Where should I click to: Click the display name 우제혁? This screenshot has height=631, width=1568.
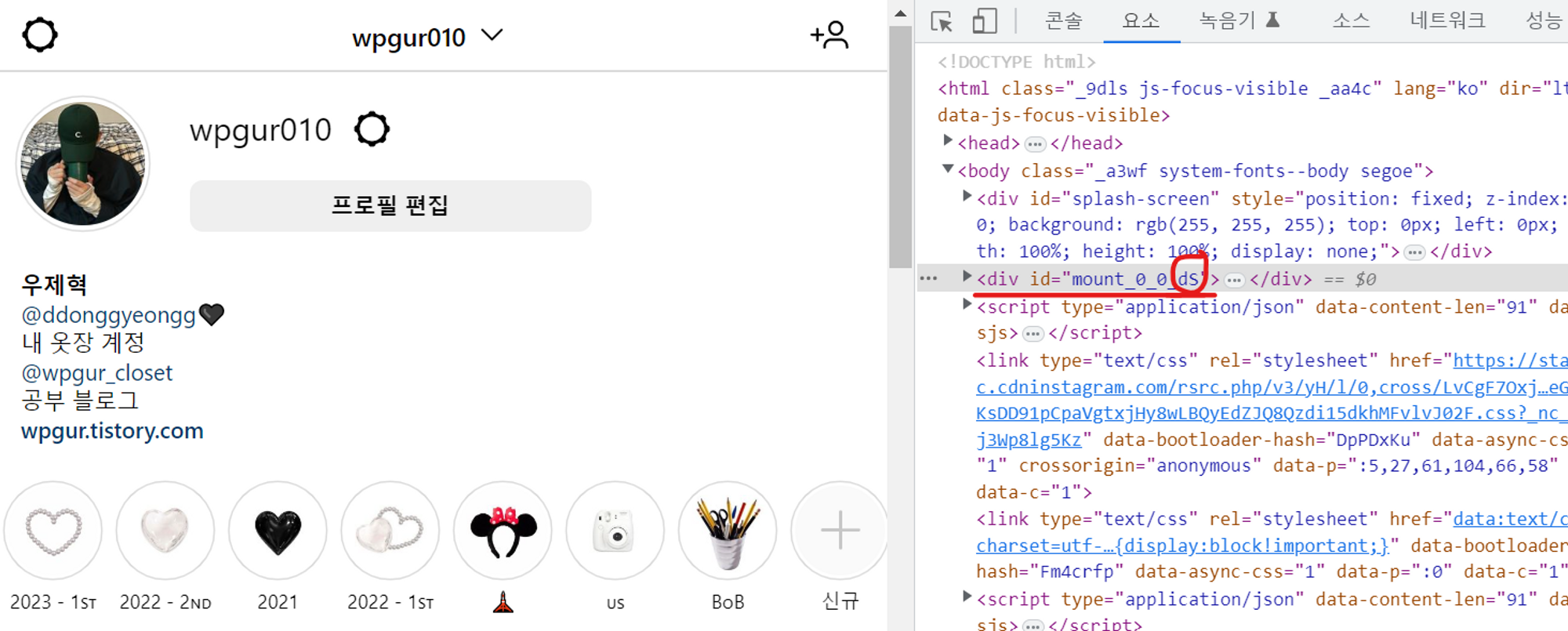pyautogui.click(x=54, y=285)
